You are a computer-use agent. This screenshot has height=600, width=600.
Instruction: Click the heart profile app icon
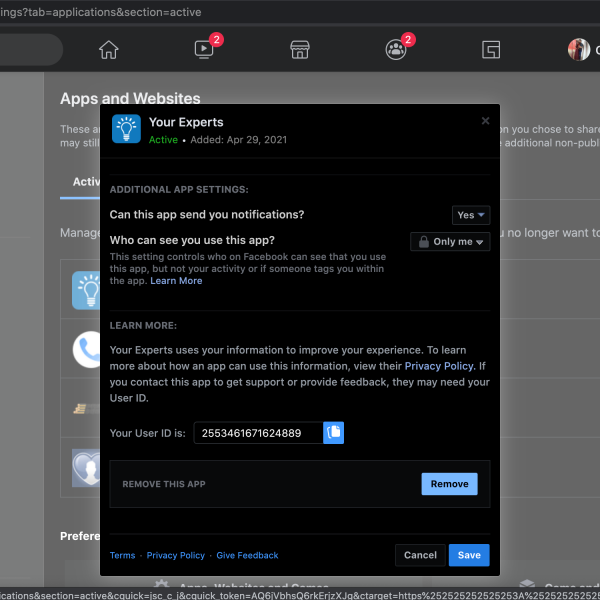pyautogui.click(x=86, y=468)
